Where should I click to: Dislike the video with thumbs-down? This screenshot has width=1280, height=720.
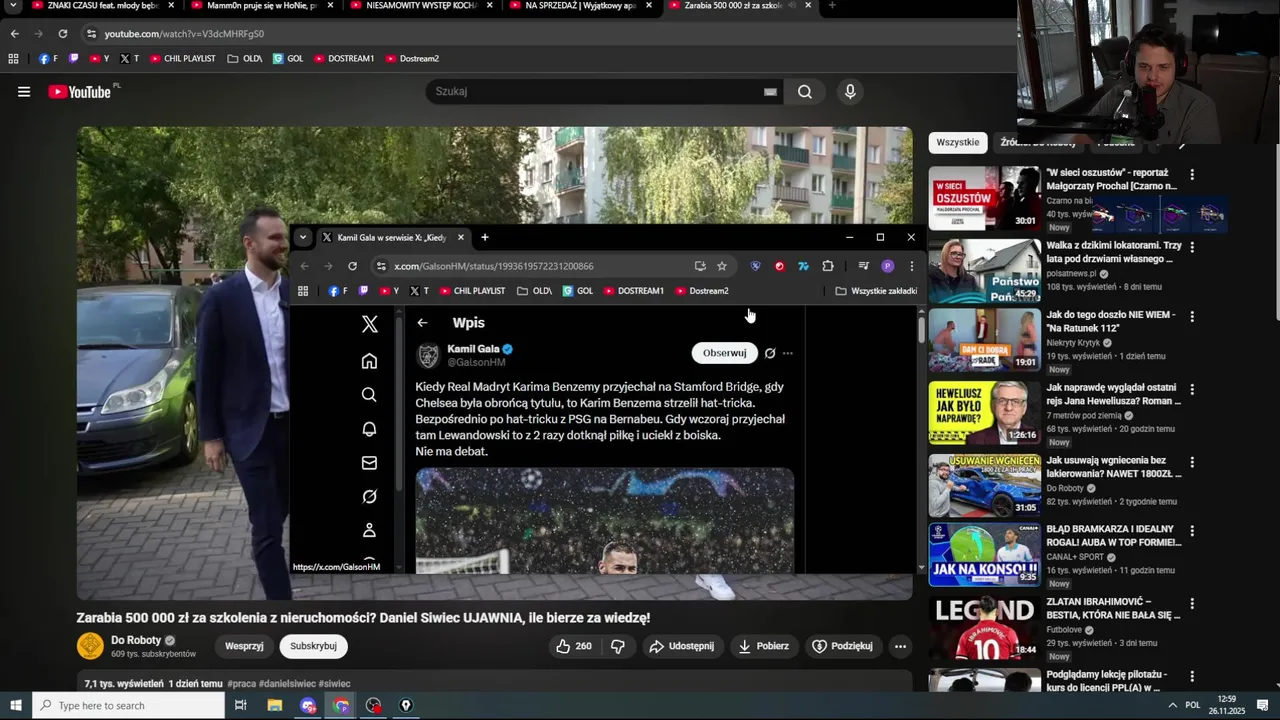(x=618, y=646)
